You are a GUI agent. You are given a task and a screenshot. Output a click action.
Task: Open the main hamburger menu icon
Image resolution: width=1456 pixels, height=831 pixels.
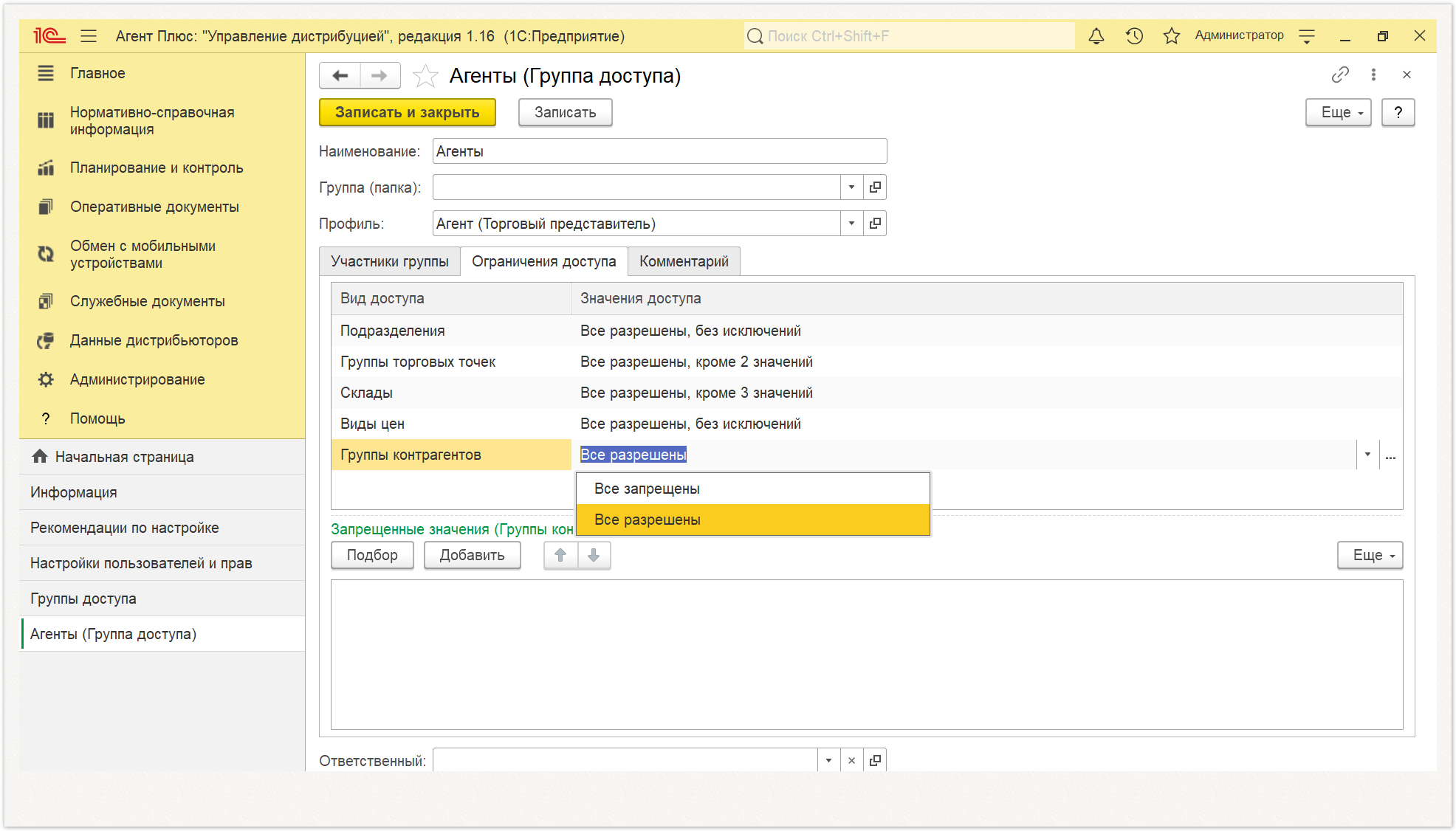pyautogui.click(x=89, y=35)
